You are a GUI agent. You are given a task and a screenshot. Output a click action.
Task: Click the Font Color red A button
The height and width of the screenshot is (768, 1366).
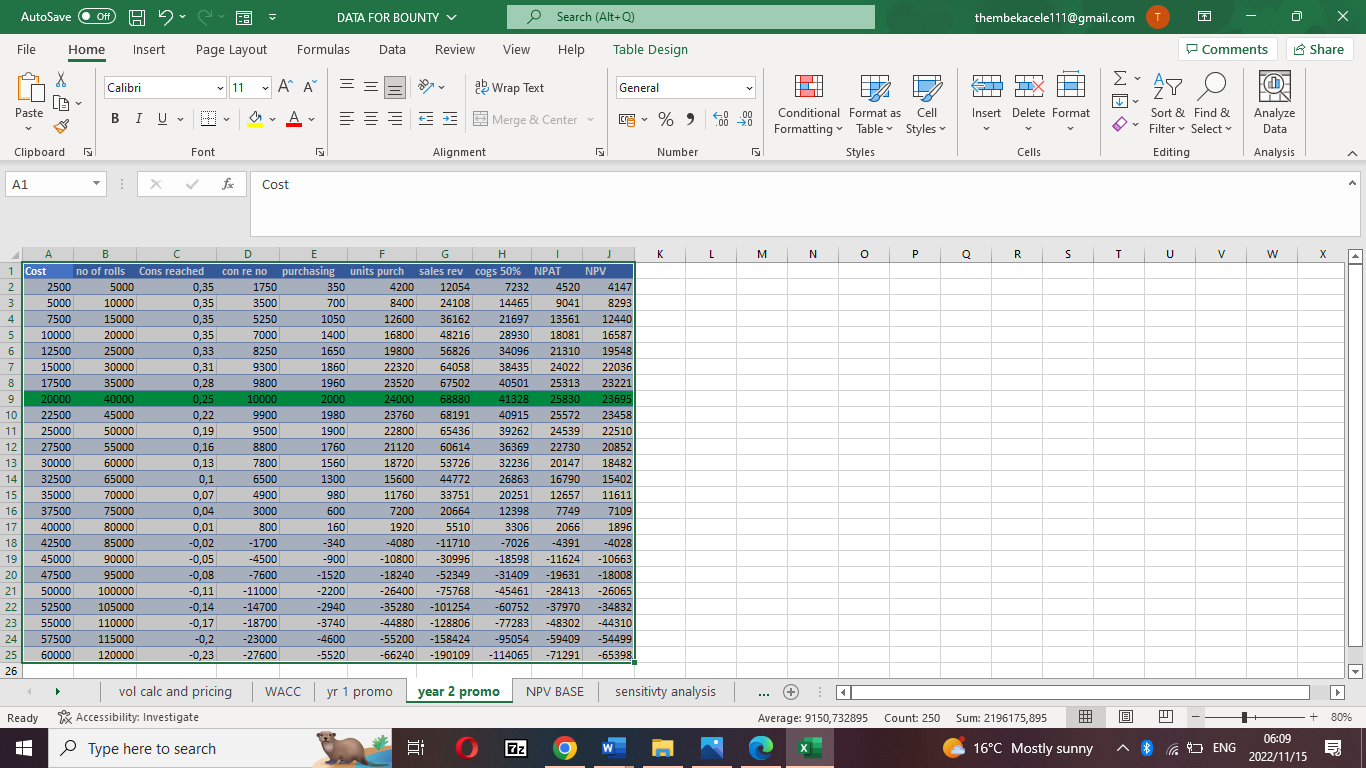pos(294,120)
